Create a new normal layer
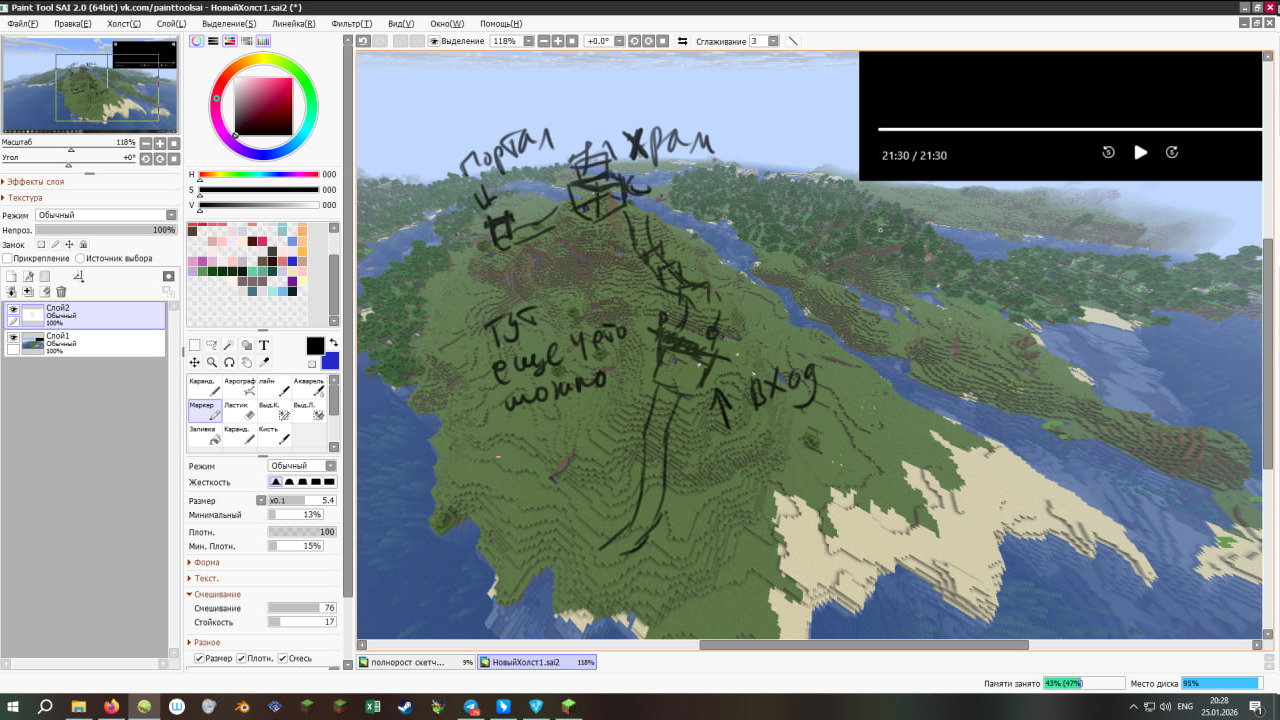The width and height of the screenshot is (1280, 720). coord(11,276)
